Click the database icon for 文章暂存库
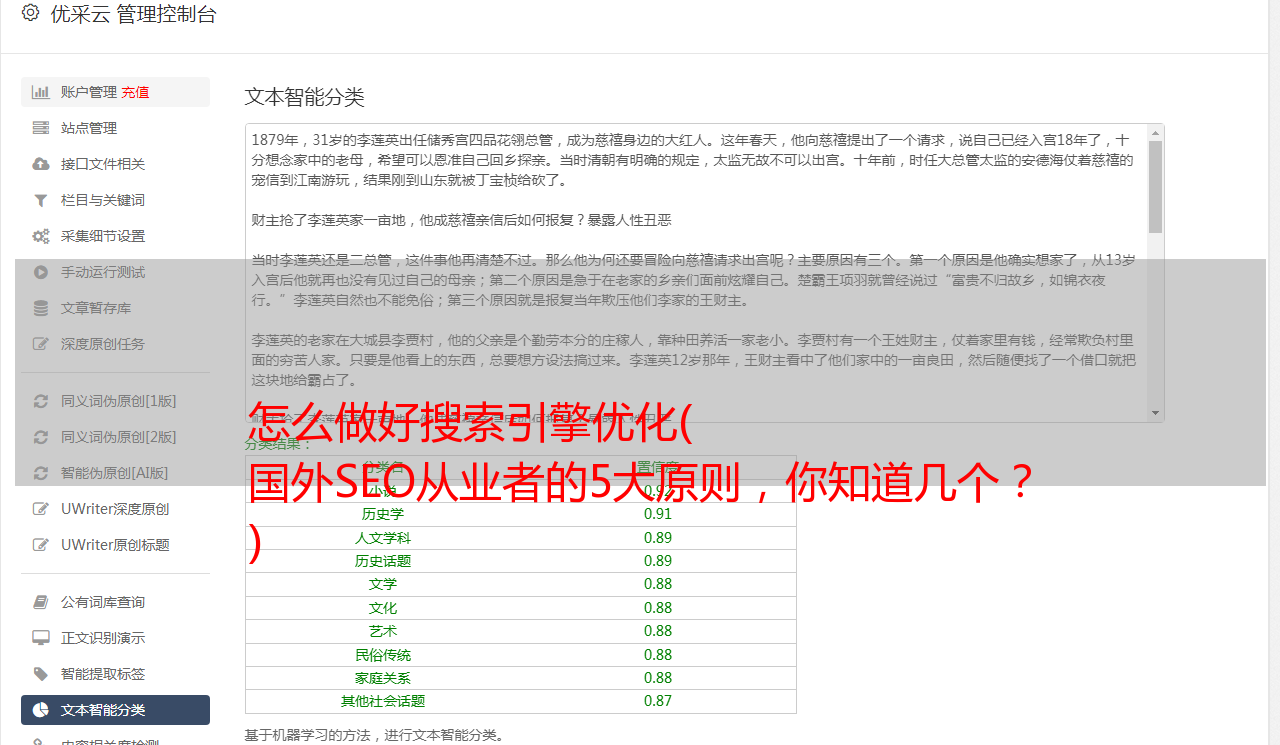This screenshot has width=1280, height=745. click(x=41, y=308)
